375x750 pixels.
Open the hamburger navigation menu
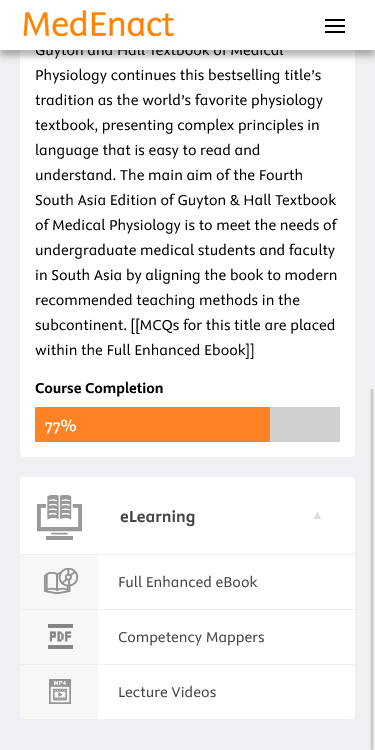[x=335, y=26]
